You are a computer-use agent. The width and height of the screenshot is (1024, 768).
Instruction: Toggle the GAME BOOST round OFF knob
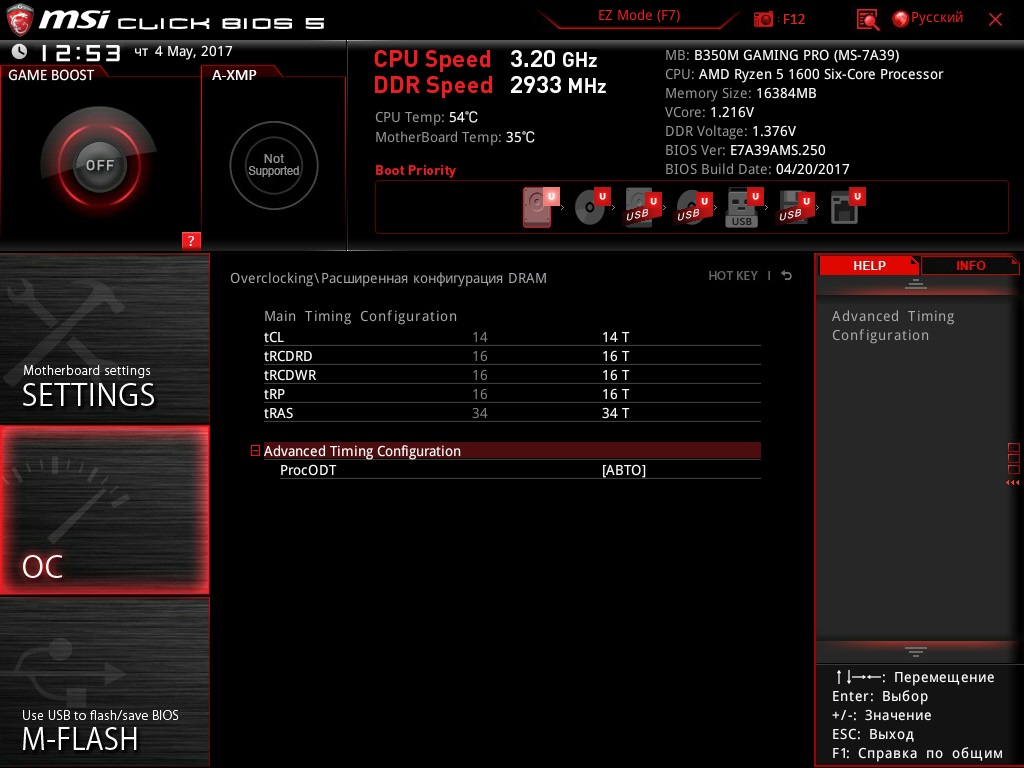pyautogui.click(x=99, y=165)
